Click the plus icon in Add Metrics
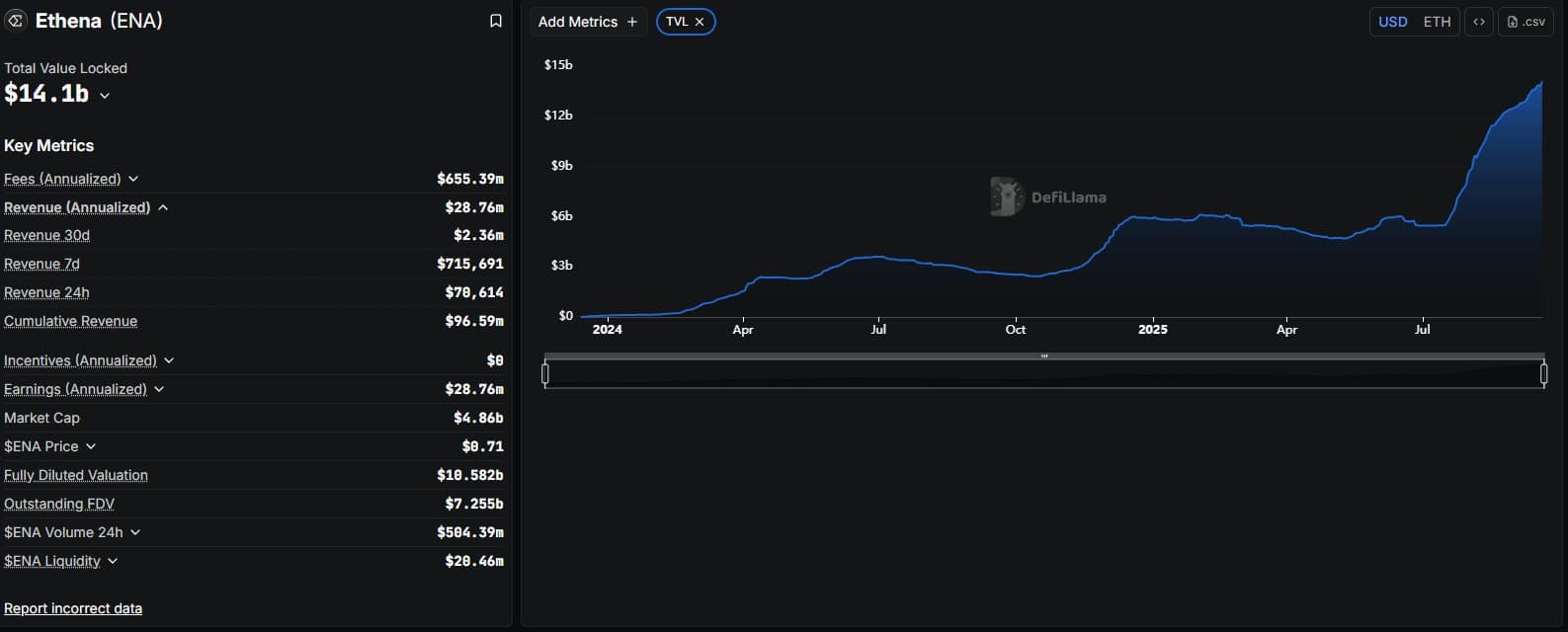 632,22
